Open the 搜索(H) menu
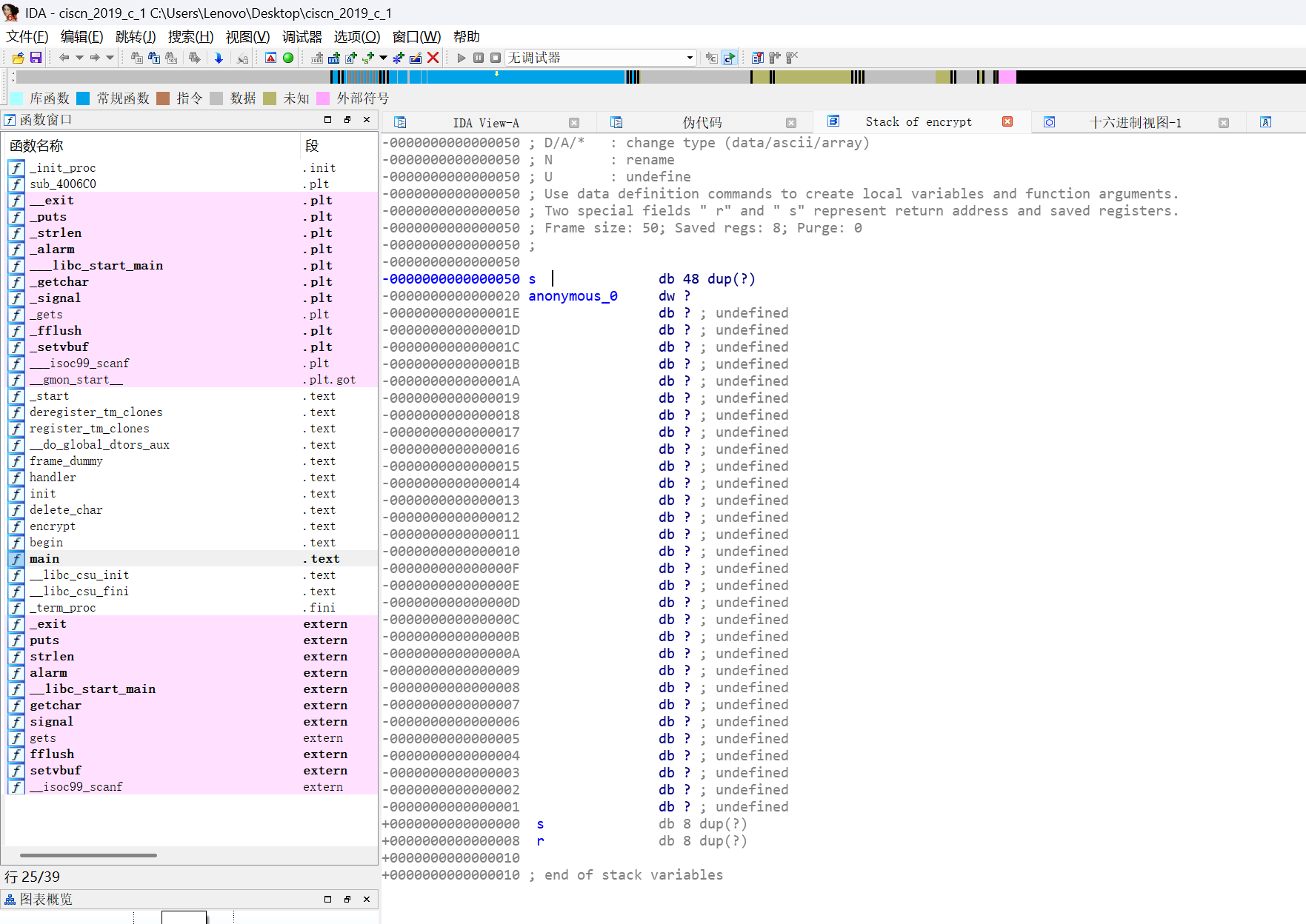This screenshot has width=1306, height=924. point(190,37)
